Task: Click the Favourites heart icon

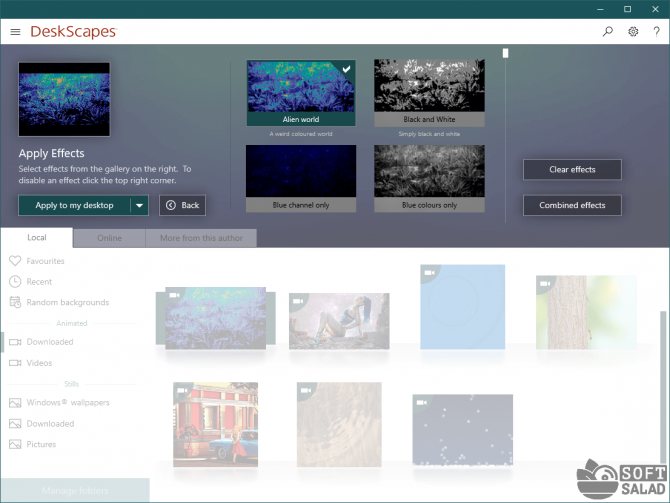Action: click(x=15, y=261)
